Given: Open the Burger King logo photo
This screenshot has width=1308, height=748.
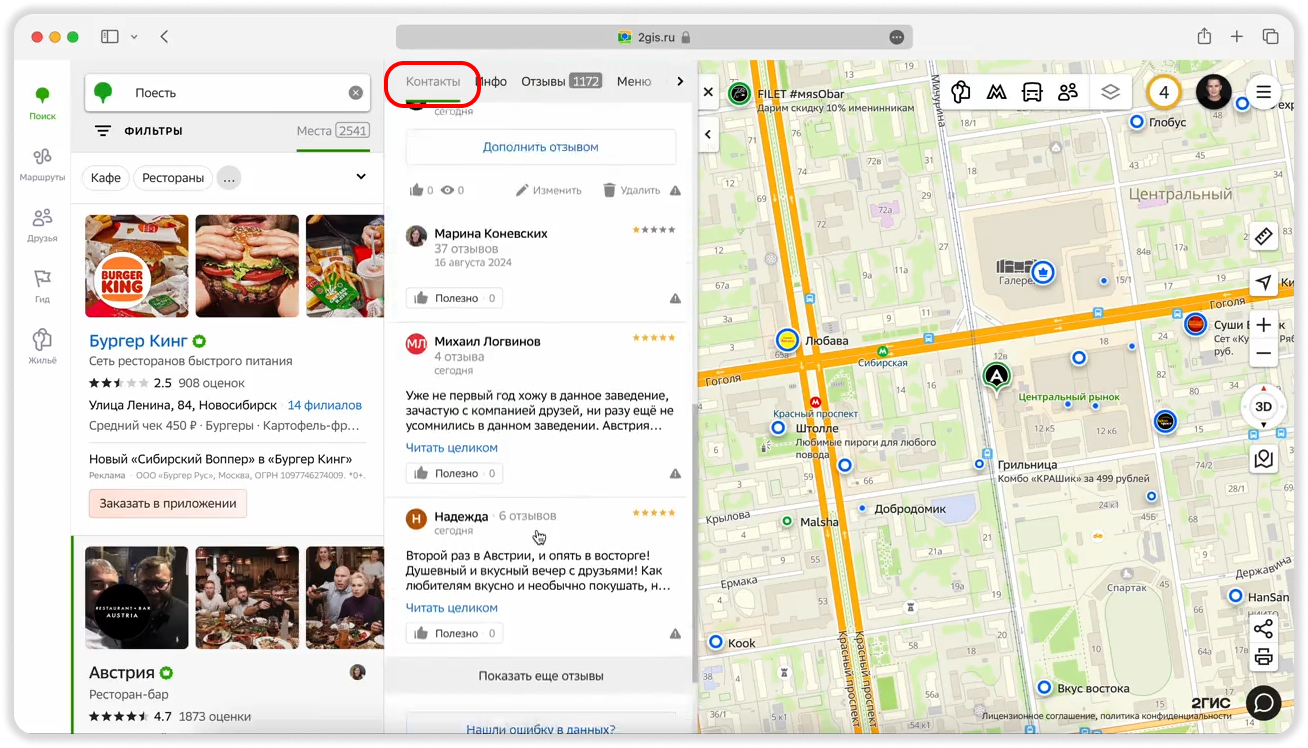Looking at the screenshot, I should tap(137, 266).
